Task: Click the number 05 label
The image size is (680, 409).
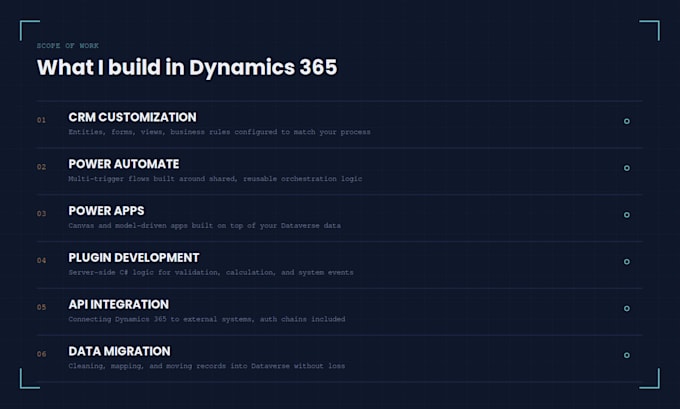Action: tap(41, 308)
